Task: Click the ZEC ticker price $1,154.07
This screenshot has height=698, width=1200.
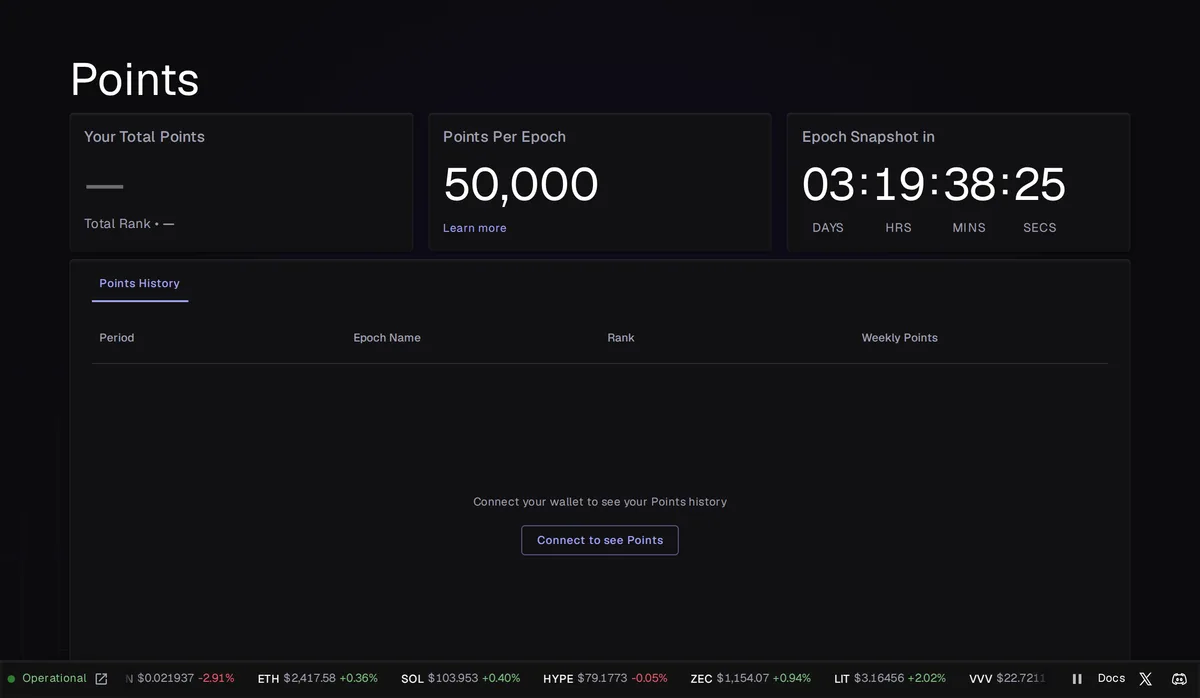Action: [743, 679]
